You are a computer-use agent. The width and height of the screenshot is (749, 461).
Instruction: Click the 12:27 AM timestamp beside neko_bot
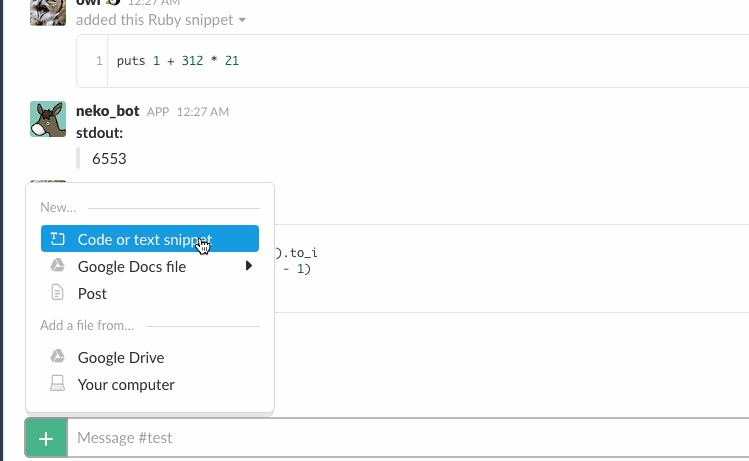pos(202,112)
